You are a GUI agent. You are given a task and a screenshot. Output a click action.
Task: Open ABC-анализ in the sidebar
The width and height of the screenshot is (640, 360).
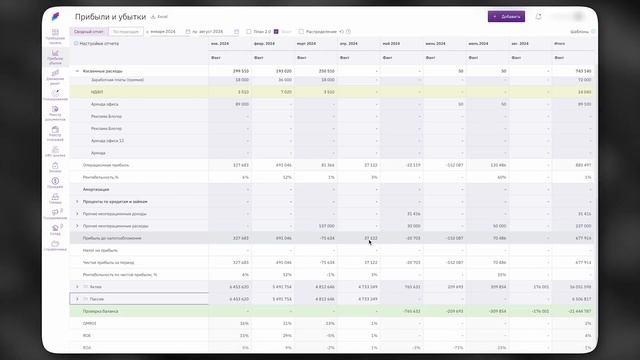pos(55,151)
